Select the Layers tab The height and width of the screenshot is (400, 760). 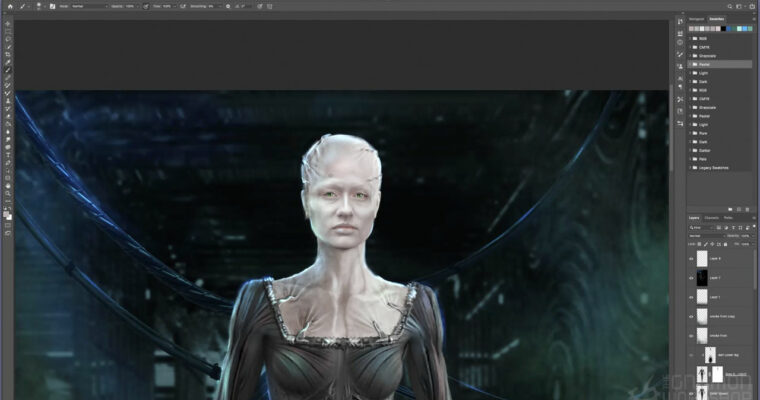[694, 218]
